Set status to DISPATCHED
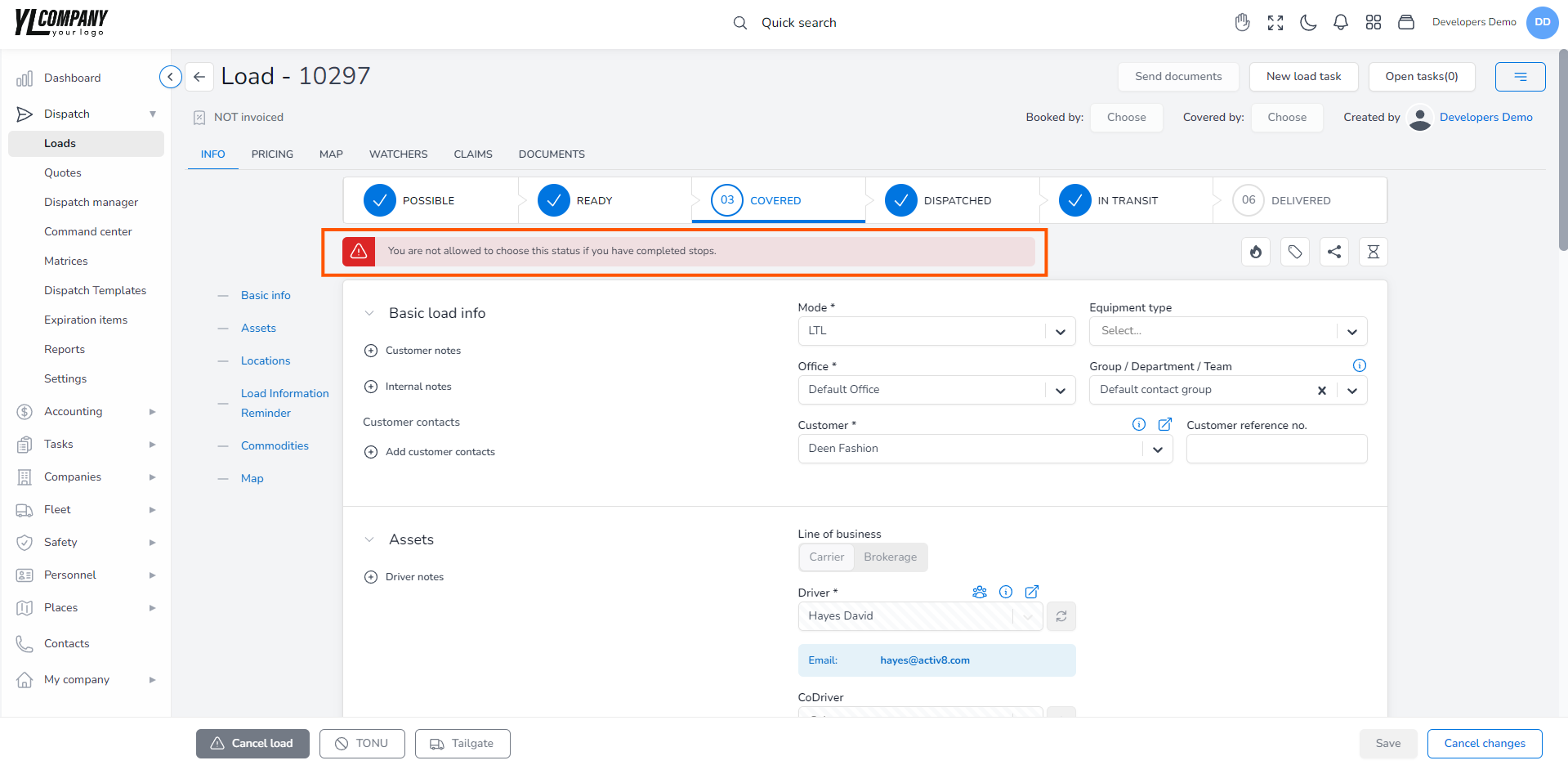The height and width of the screenshot is (765, 1568). pyautogui.click(x=953, y=200)
